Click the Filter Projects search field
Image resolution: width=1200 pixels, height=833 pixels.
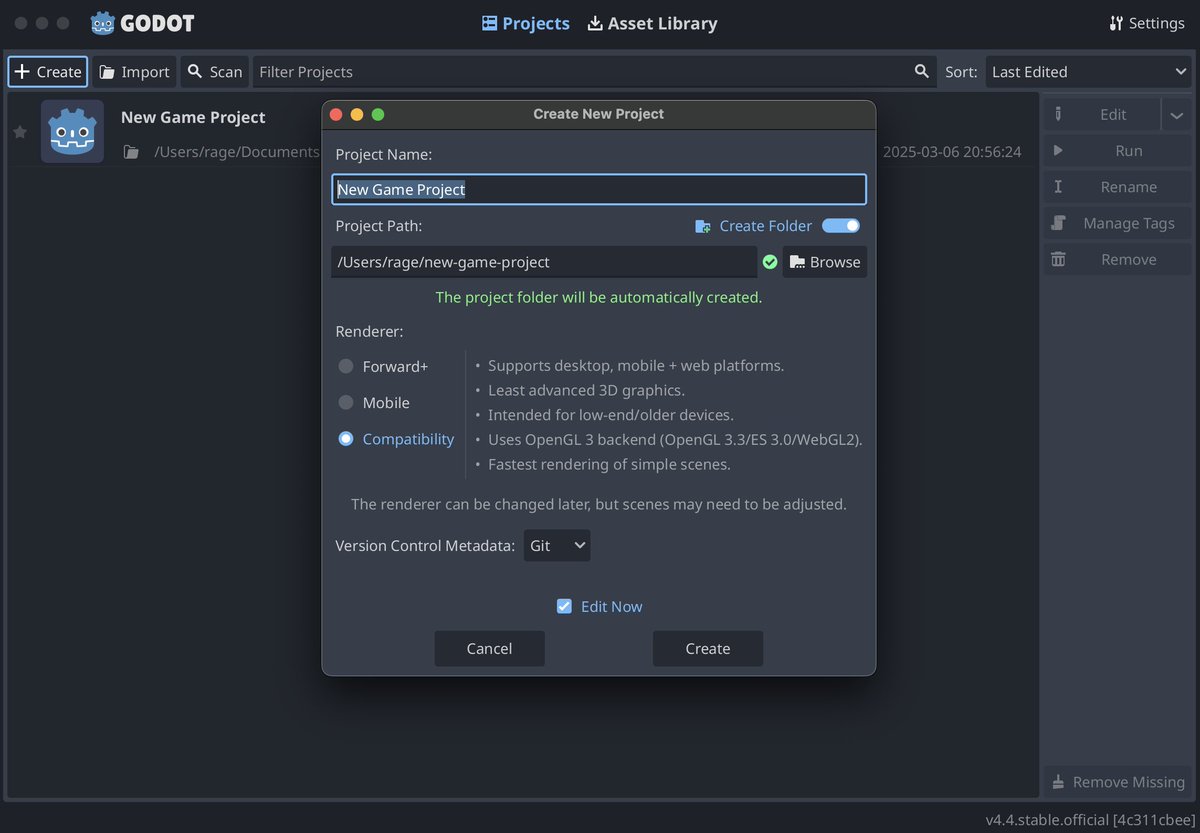tap(595, 71)
